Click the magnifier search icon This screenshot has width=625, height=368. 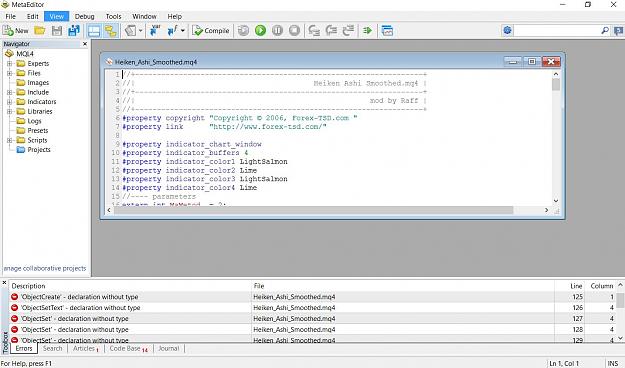coord(605,30)
